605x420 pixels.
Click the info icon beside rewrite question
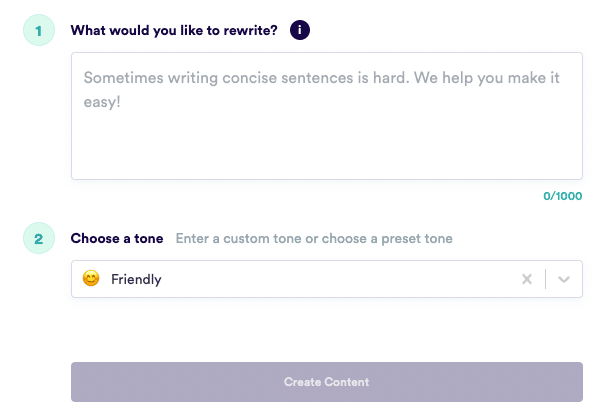coord(300,30)
